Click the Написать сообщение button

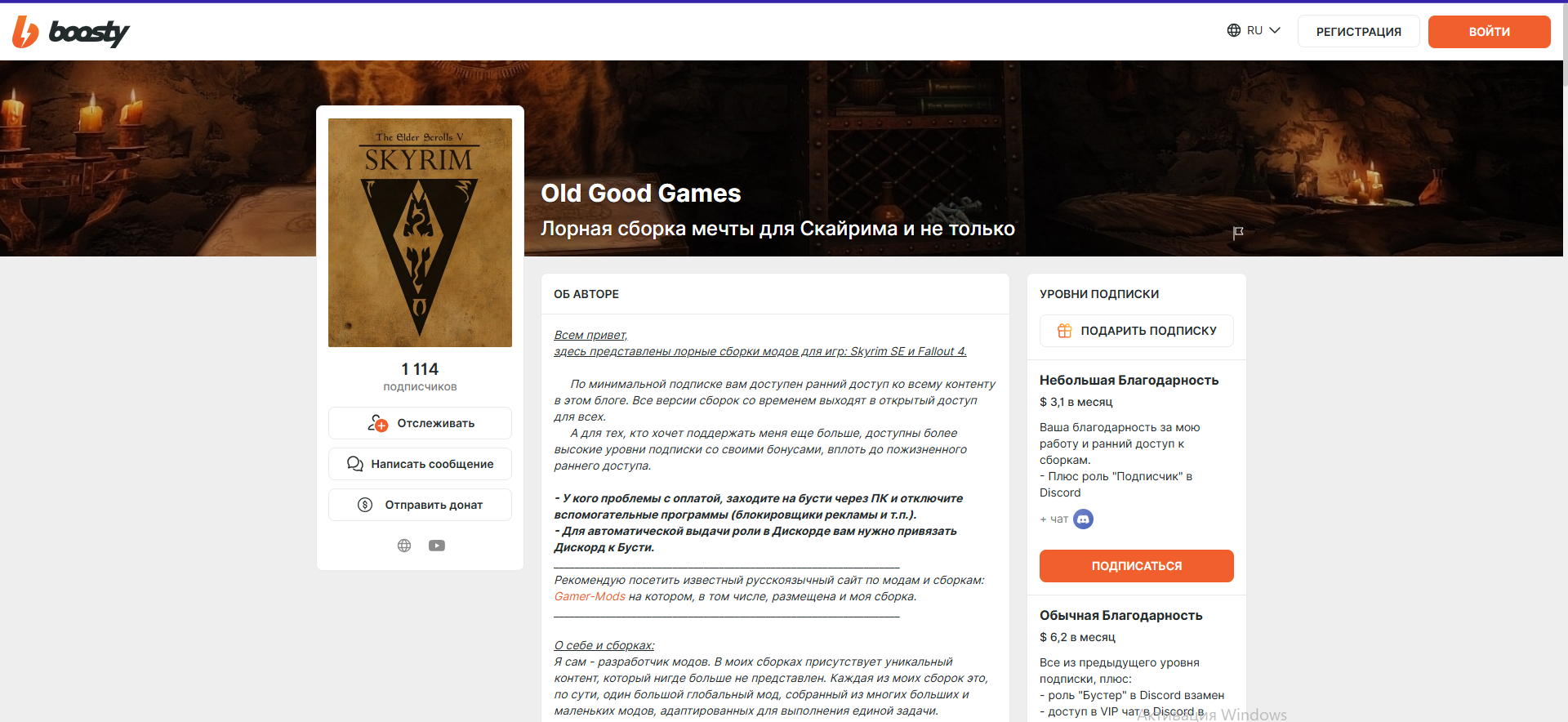point(420,464)
